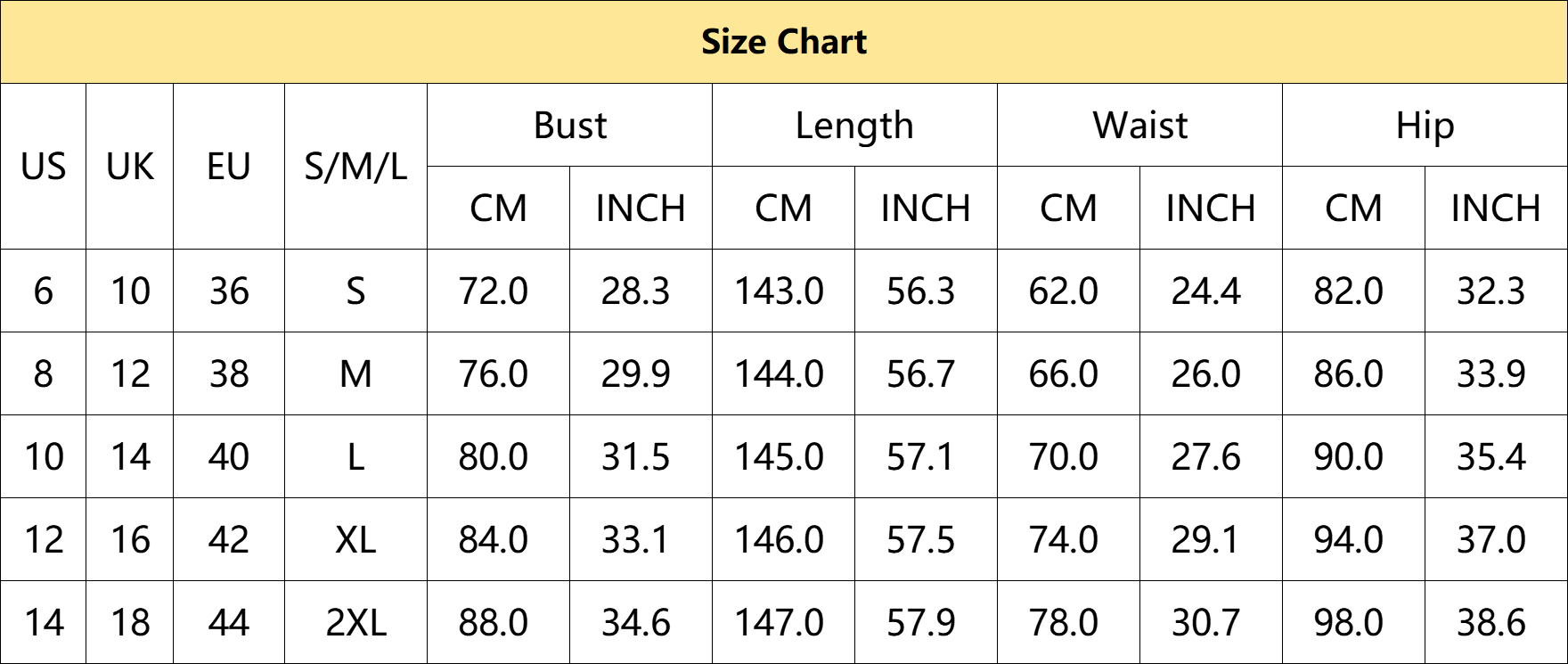Select the Bust column header

(570, 125)
